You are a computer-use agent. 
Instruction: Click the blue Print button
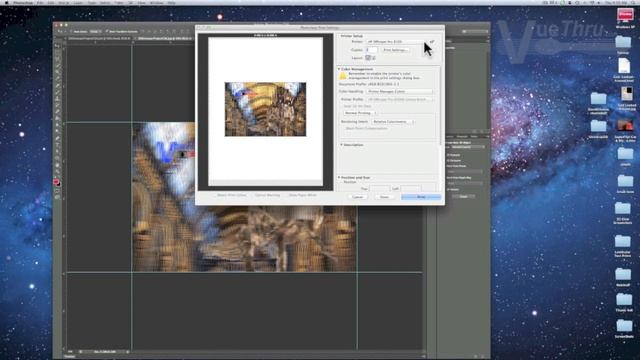(421, 197)
